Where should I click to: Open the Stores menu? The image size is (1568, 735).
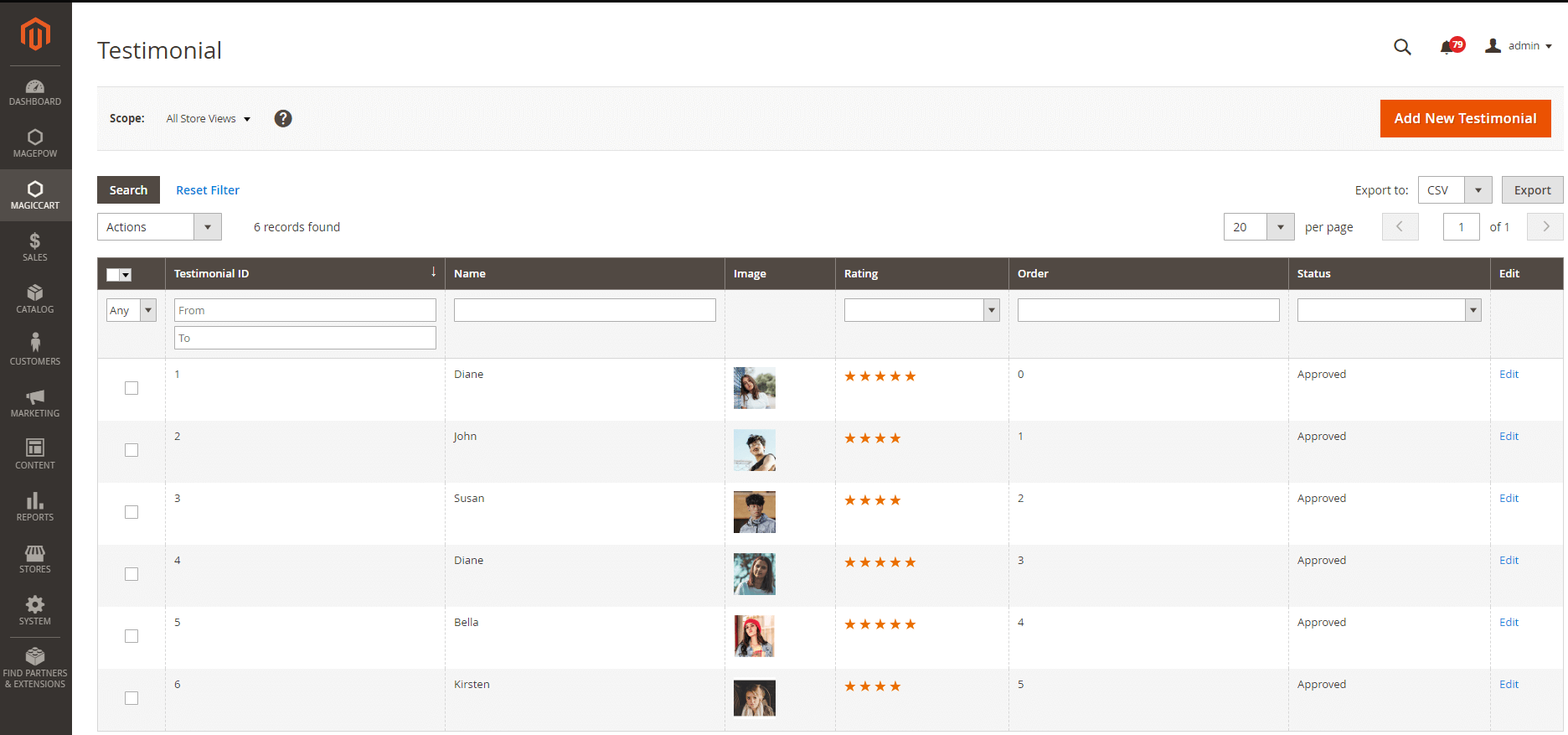[x=35, y=558]
